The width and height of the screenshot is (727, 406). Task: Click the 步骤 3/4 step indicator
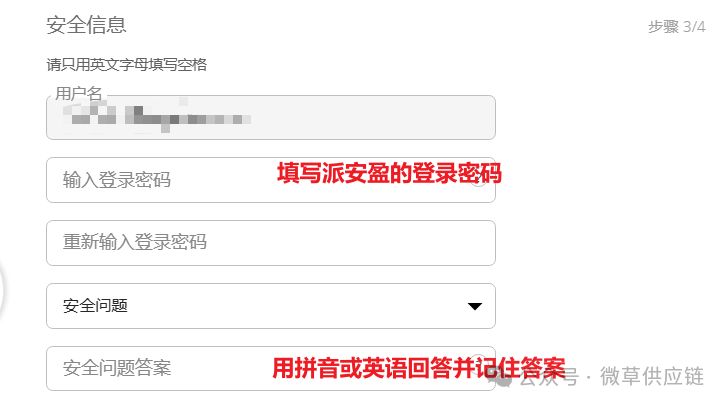(x=676, y=26)
